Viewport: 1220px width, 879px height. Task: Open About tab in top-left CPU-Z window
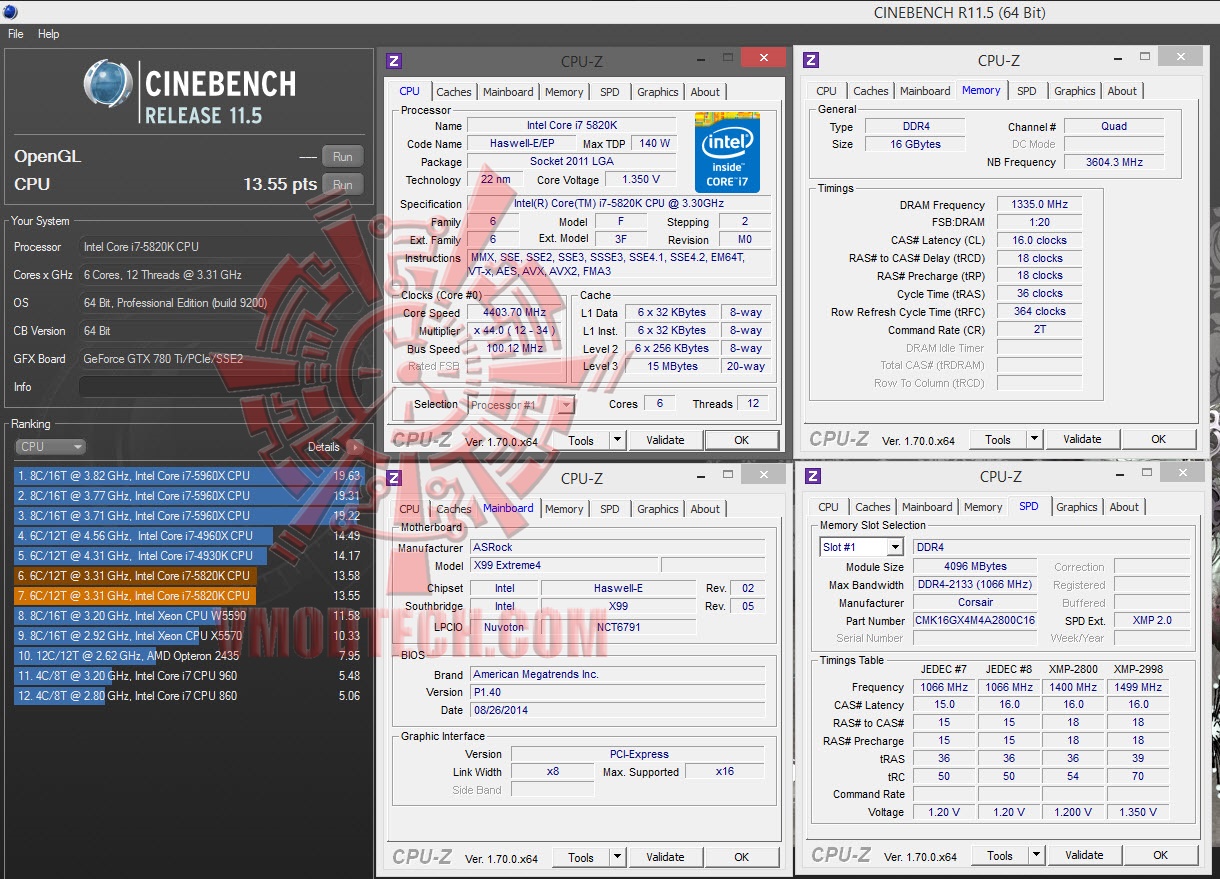point(705,92)
